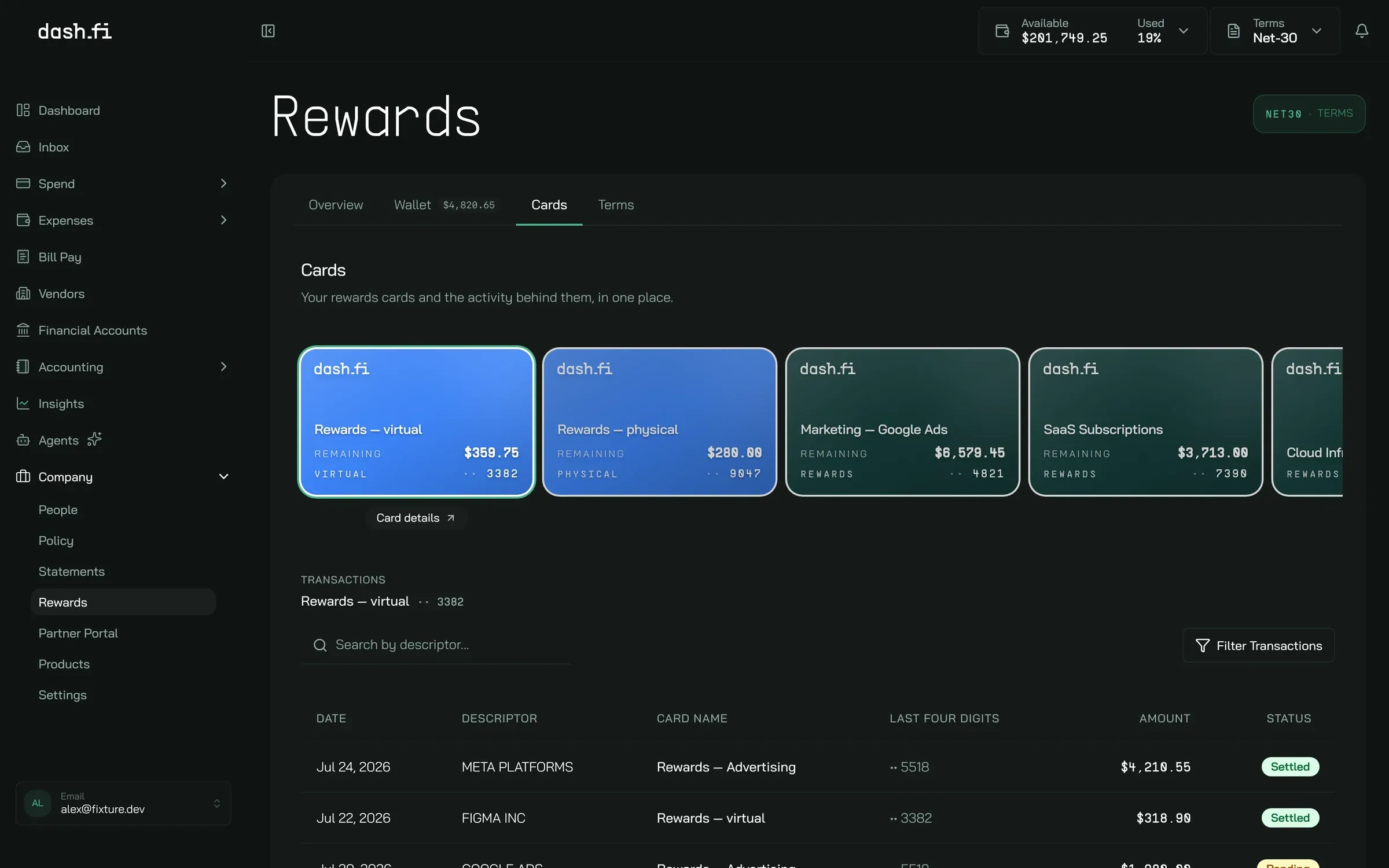Open the Terms Net-30 dropdown chevron
1389x868 pixels.
[1317, 31]
